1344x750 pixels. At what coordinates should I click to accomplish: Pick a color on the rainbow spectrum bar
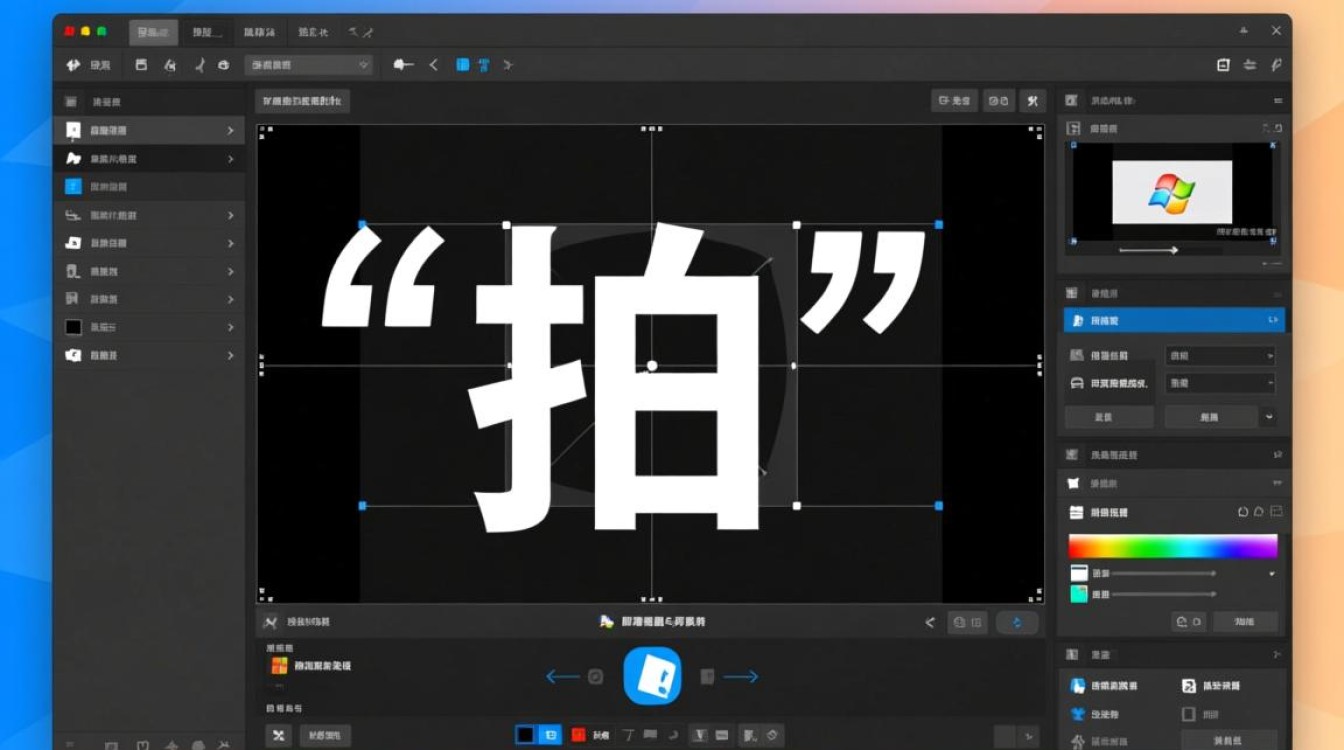tap(1172, 546)
